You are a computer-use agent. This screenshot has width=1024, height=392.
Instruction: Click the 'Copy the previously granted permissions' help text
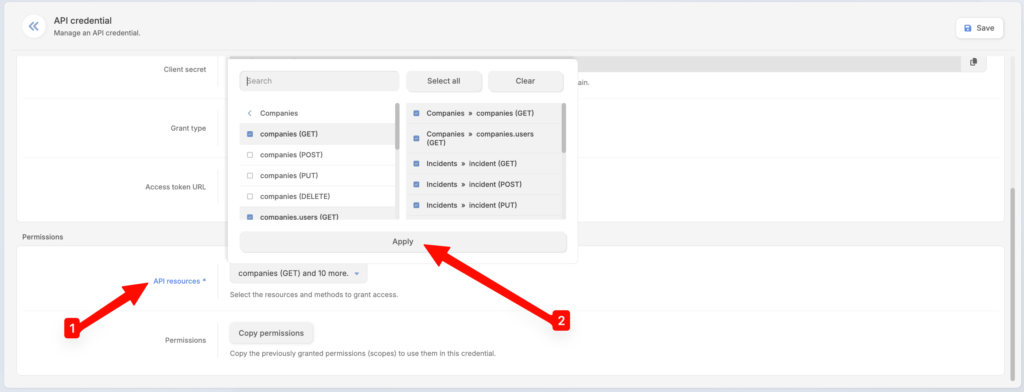point(363,353)
